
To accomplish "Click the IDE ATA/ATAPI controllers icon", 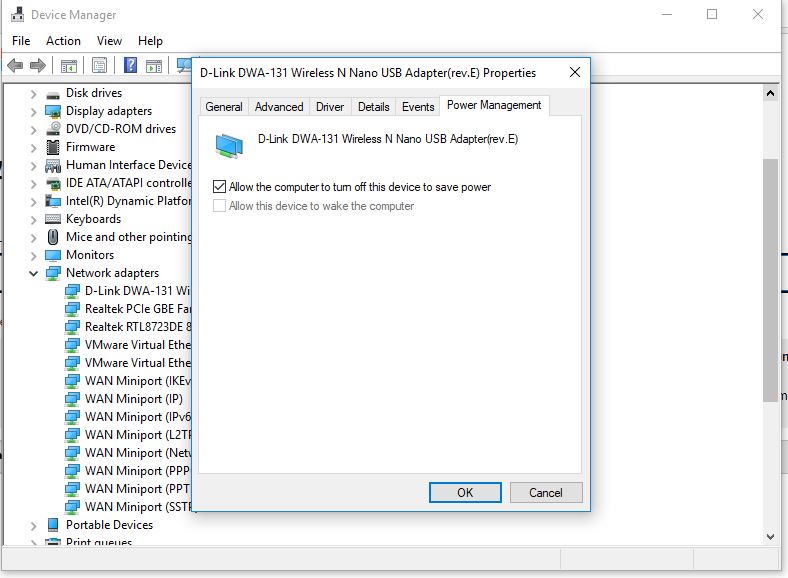I will tap(53, 183).
